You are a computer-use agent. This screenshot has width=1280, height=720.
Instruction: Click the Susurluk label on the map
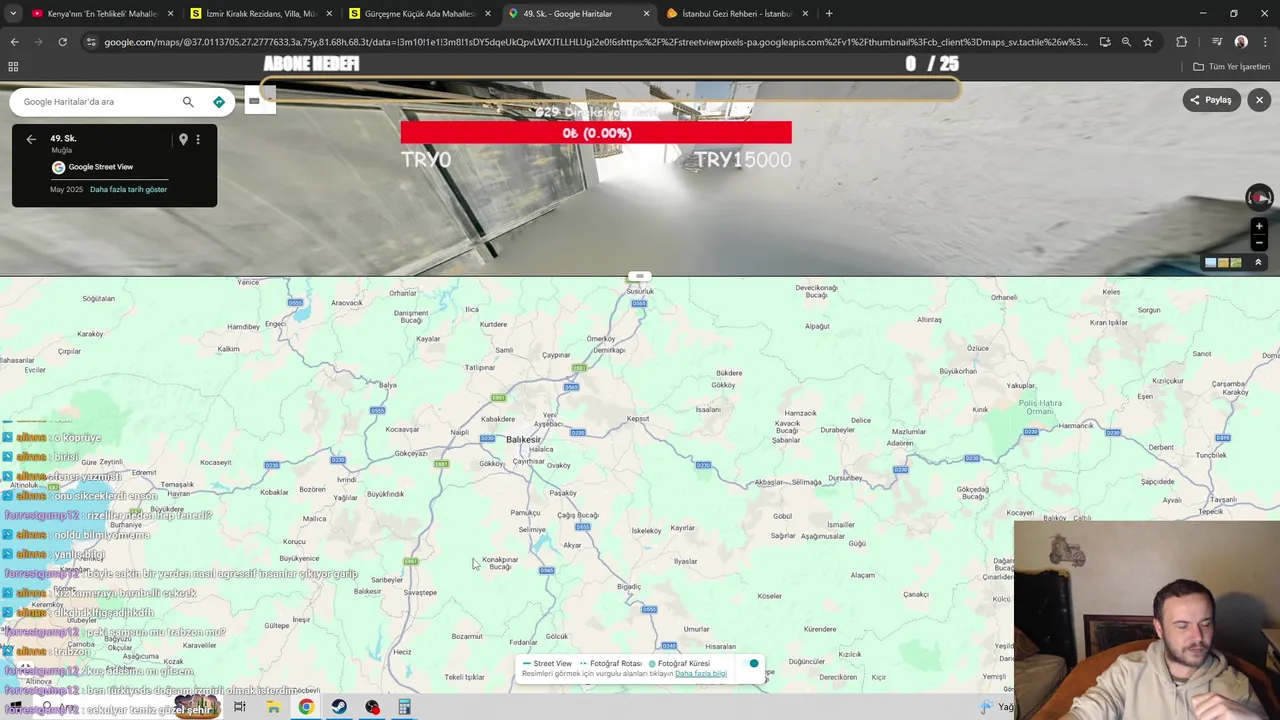pyautogui.click(x=640, y=291)
